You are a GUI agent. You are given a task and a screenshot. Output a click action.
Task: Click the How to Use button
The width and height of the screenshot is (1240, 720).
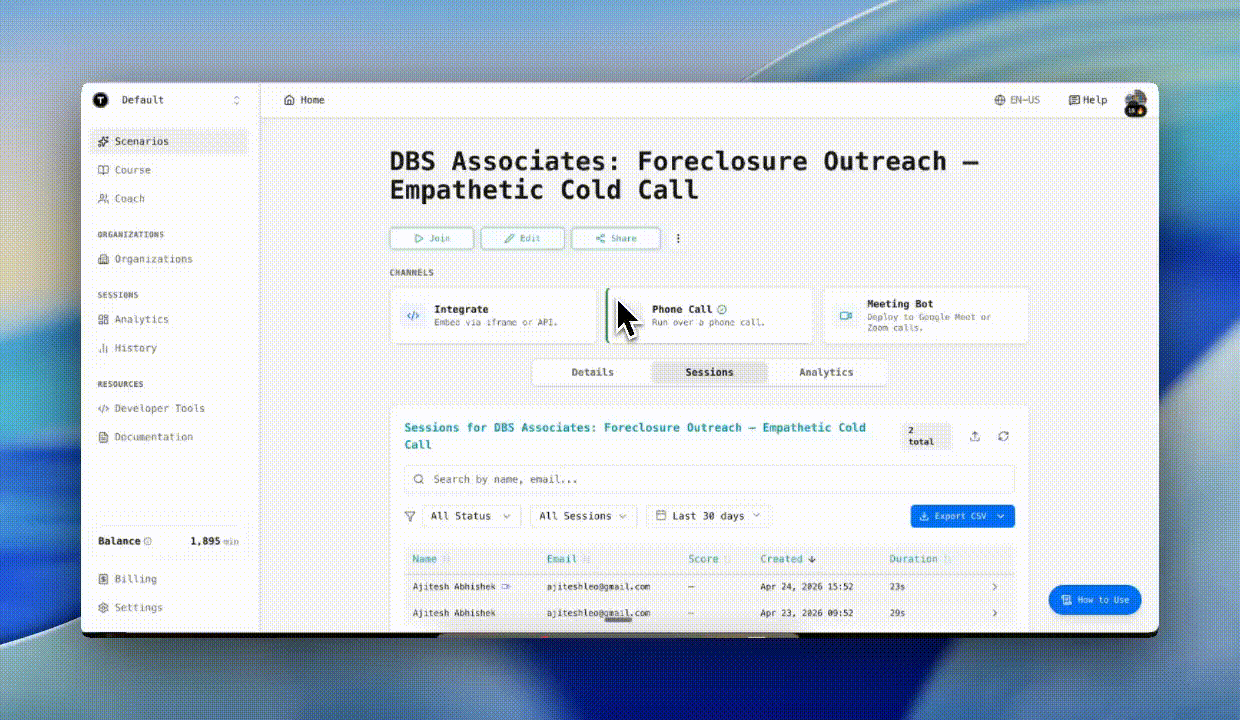tap(1094, 600)
